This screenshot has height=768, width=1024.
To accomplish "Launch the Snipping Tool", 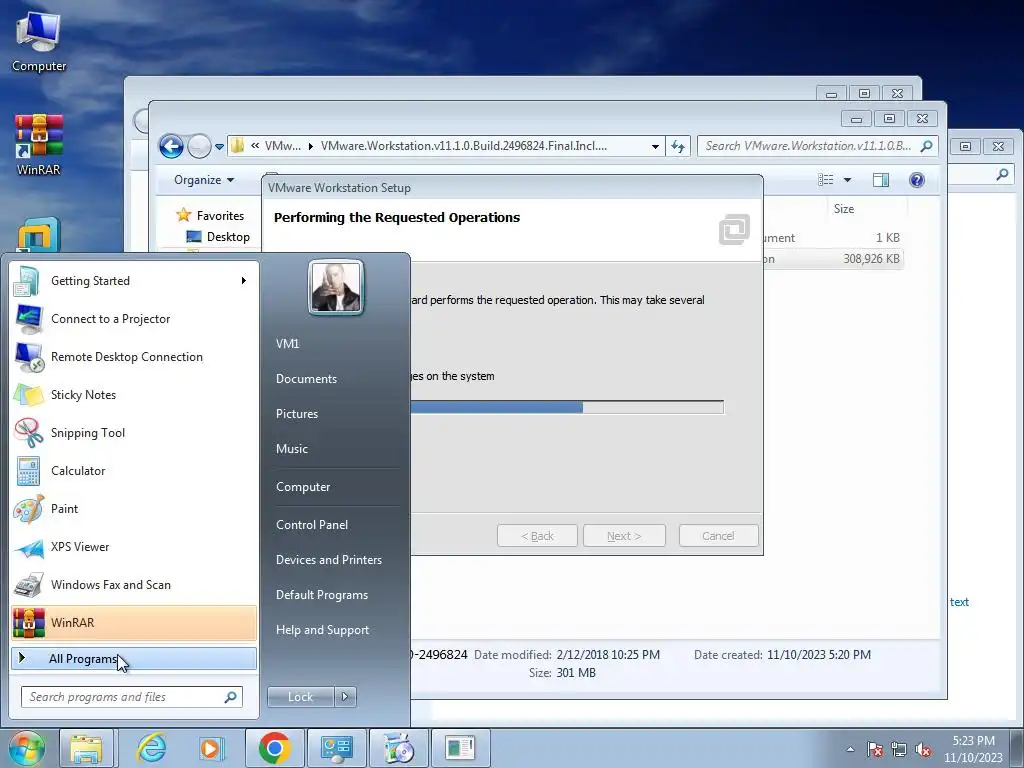I will [x=134, y=432].
